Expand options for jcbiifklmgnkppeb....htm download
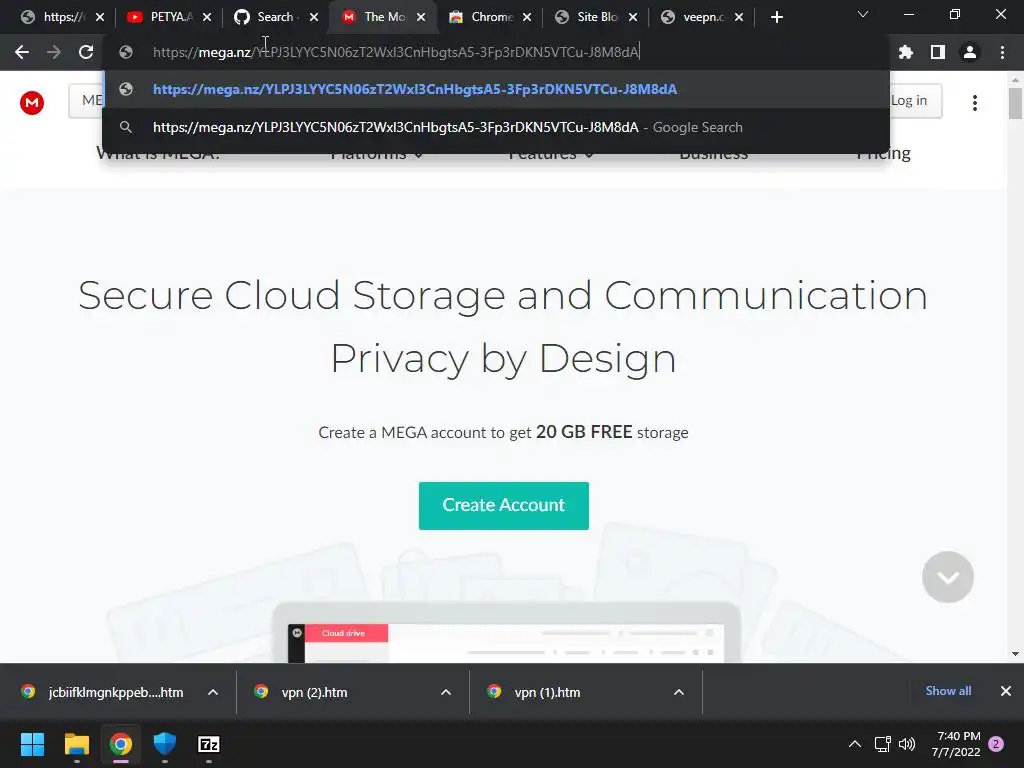 pos(213,692)
